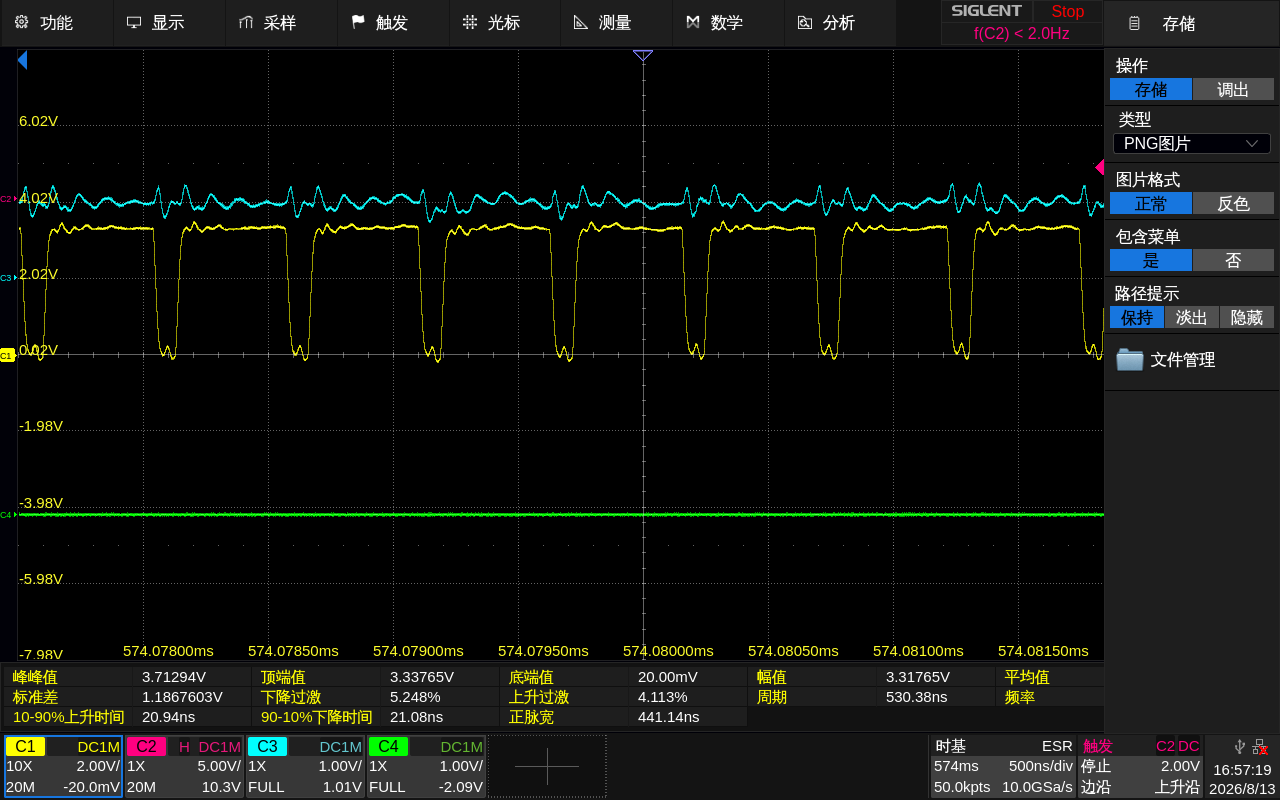The width and height of the screenshot is (1280, 800).
Task: Open the 功能 (Utility) menu
Action: tap(57, 22)
